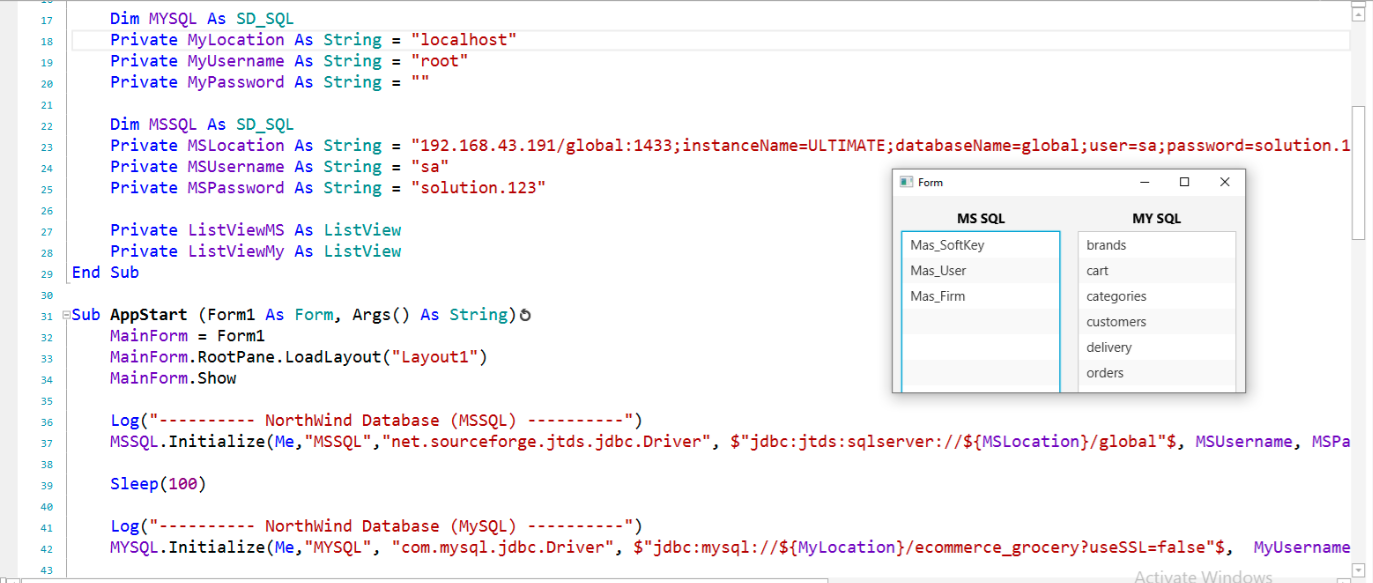1373x583 pixels.
Task: Close the Form window
Action: pos(1225,182)
